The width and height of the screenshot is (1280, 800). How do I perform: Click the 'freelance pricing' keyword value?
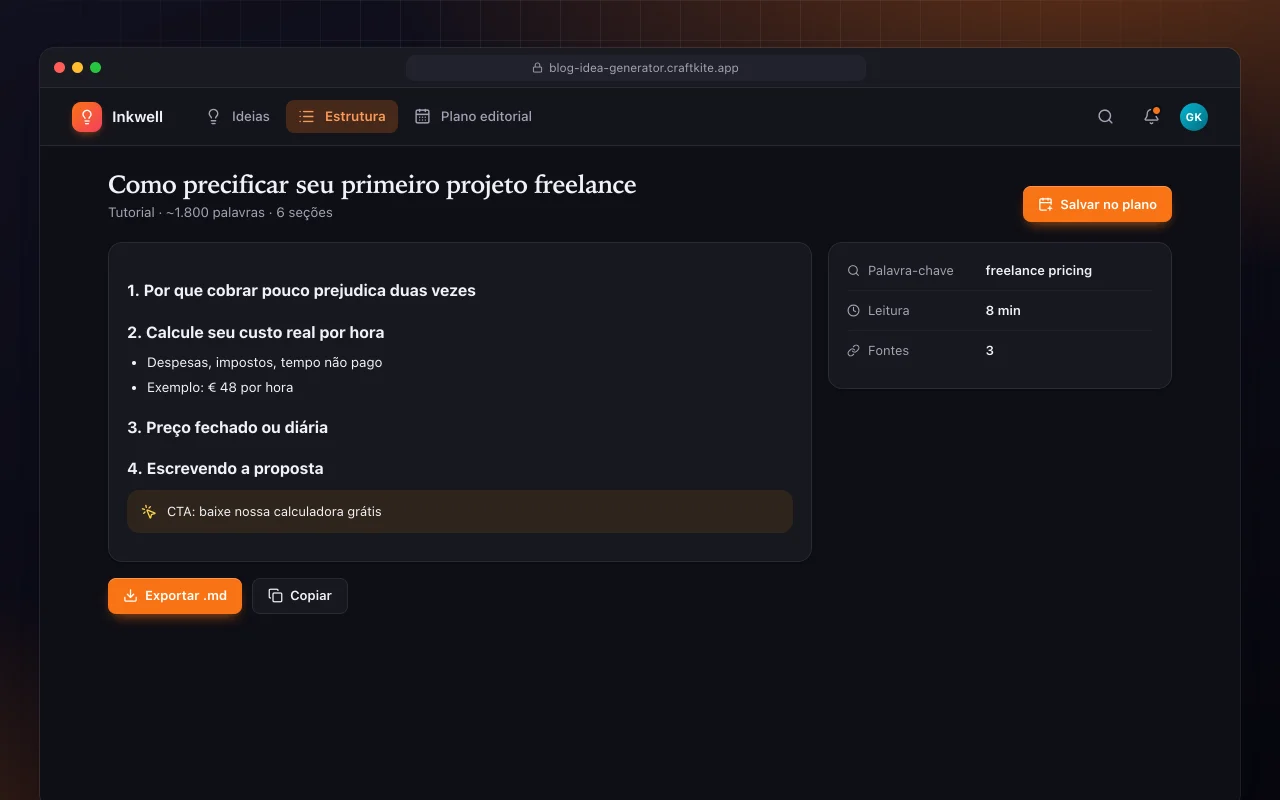tap(1039, 270)
